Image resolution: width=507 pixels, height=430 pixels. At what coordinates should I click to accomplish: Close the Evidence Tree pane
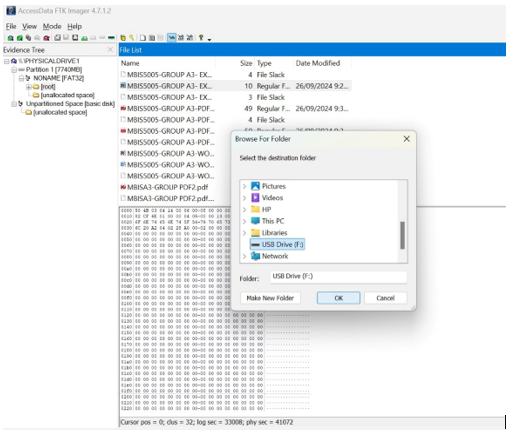tap(110, 50)
